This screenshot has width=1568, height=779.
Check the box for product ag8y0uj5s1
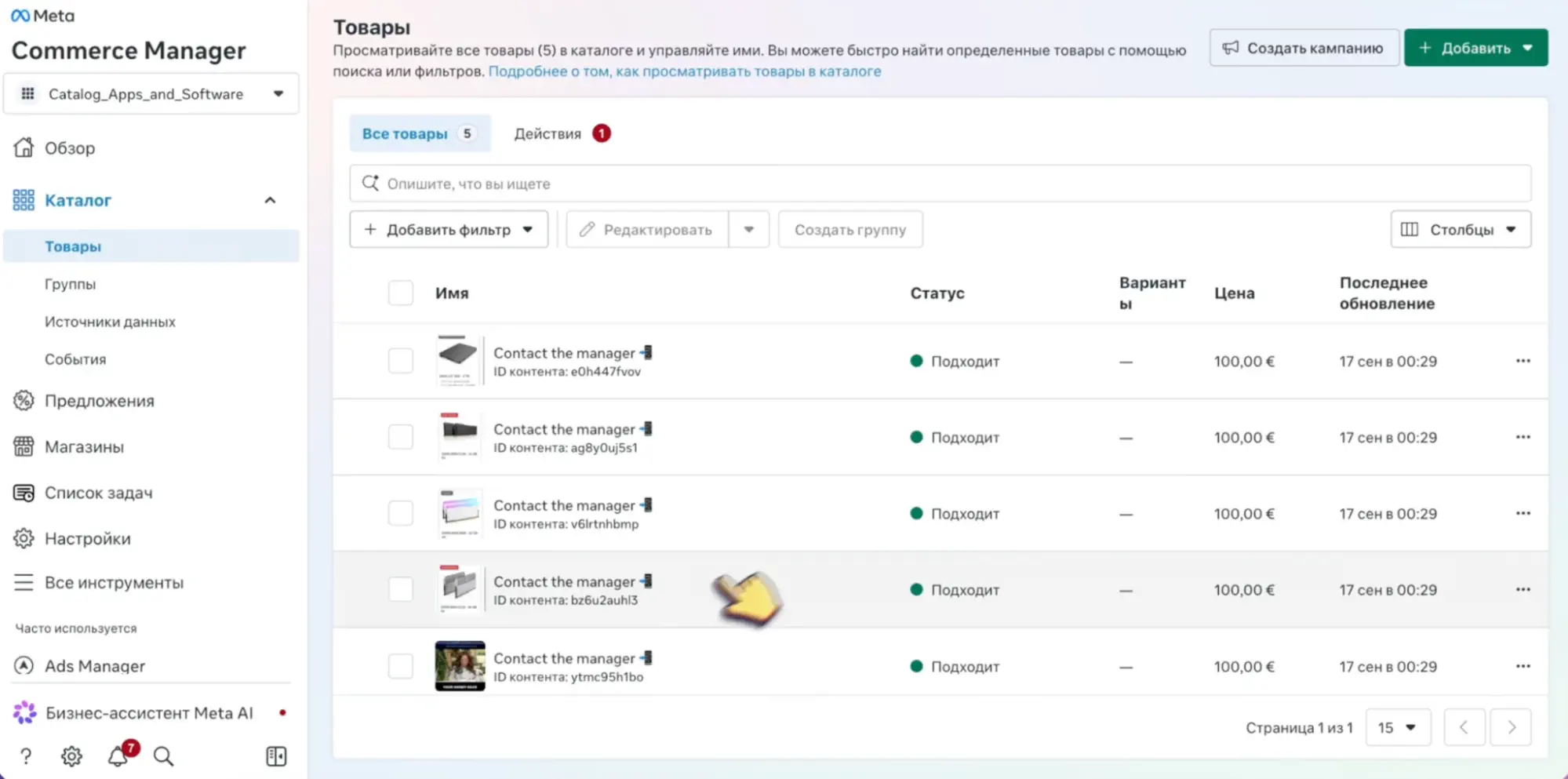click(401, 437)
